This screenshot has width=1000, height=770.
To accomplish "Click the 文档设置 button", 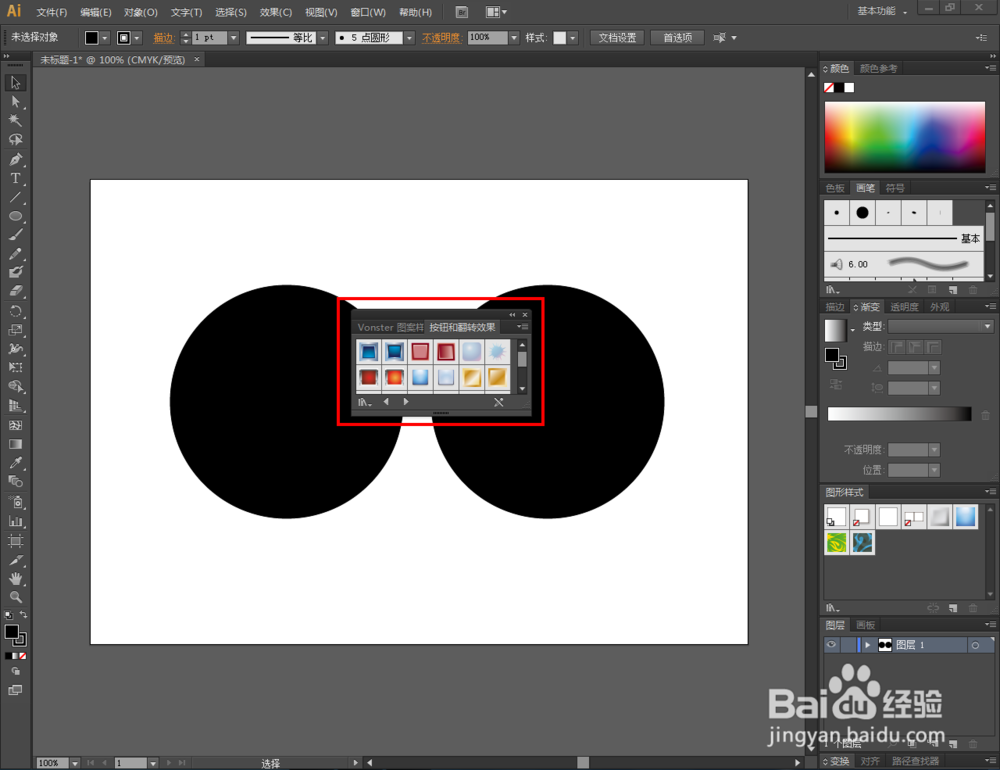I will pyautogui.click(x=617, y=38).
